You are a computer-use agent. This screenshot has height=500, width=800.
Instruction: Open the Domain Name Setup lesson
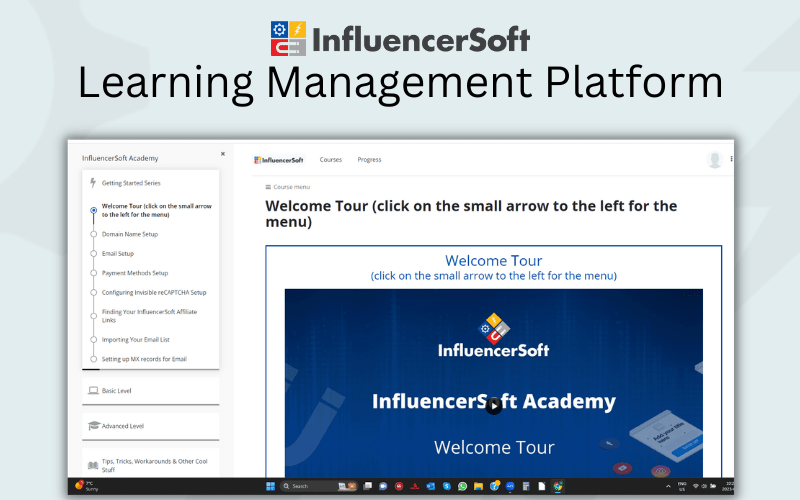(130, 234)
